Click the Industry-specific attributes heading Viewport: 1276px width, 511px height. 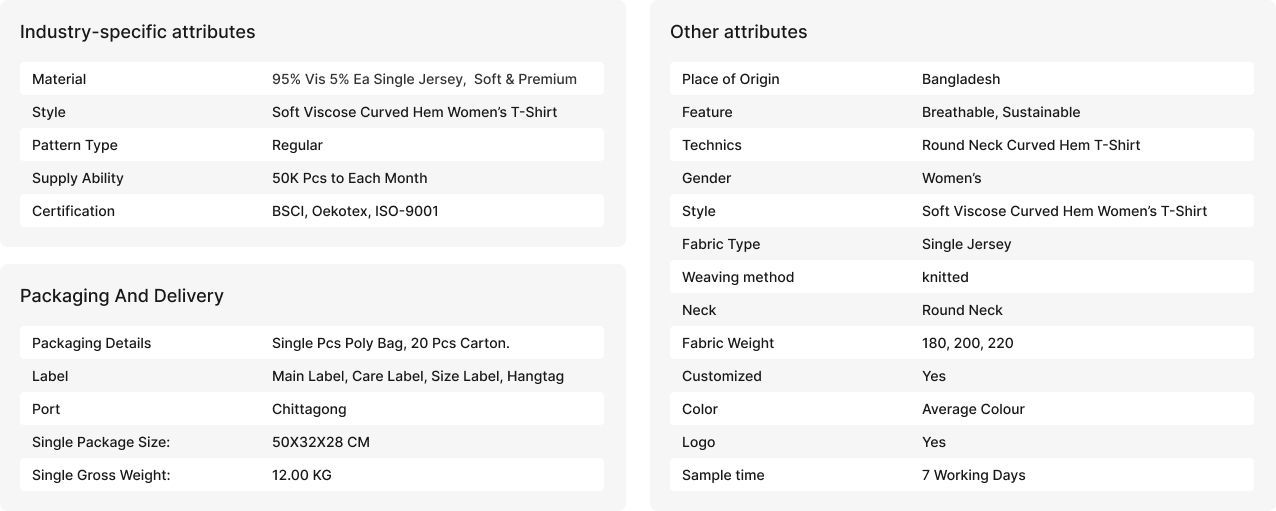coord(137,32)
